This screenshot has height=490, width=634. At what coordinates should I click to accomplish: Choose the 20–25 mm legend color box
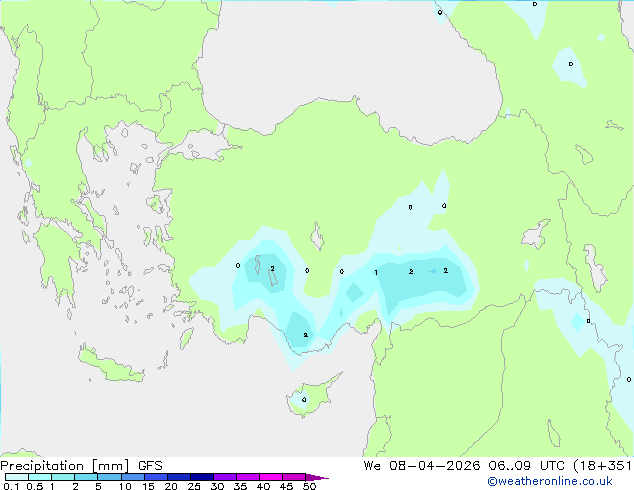[x=179, y=477]
